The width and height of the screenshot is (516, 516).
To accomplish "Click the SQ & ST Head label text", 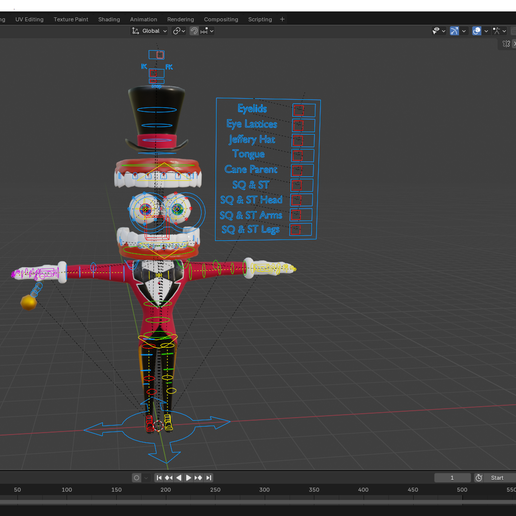I will [251, 200].
